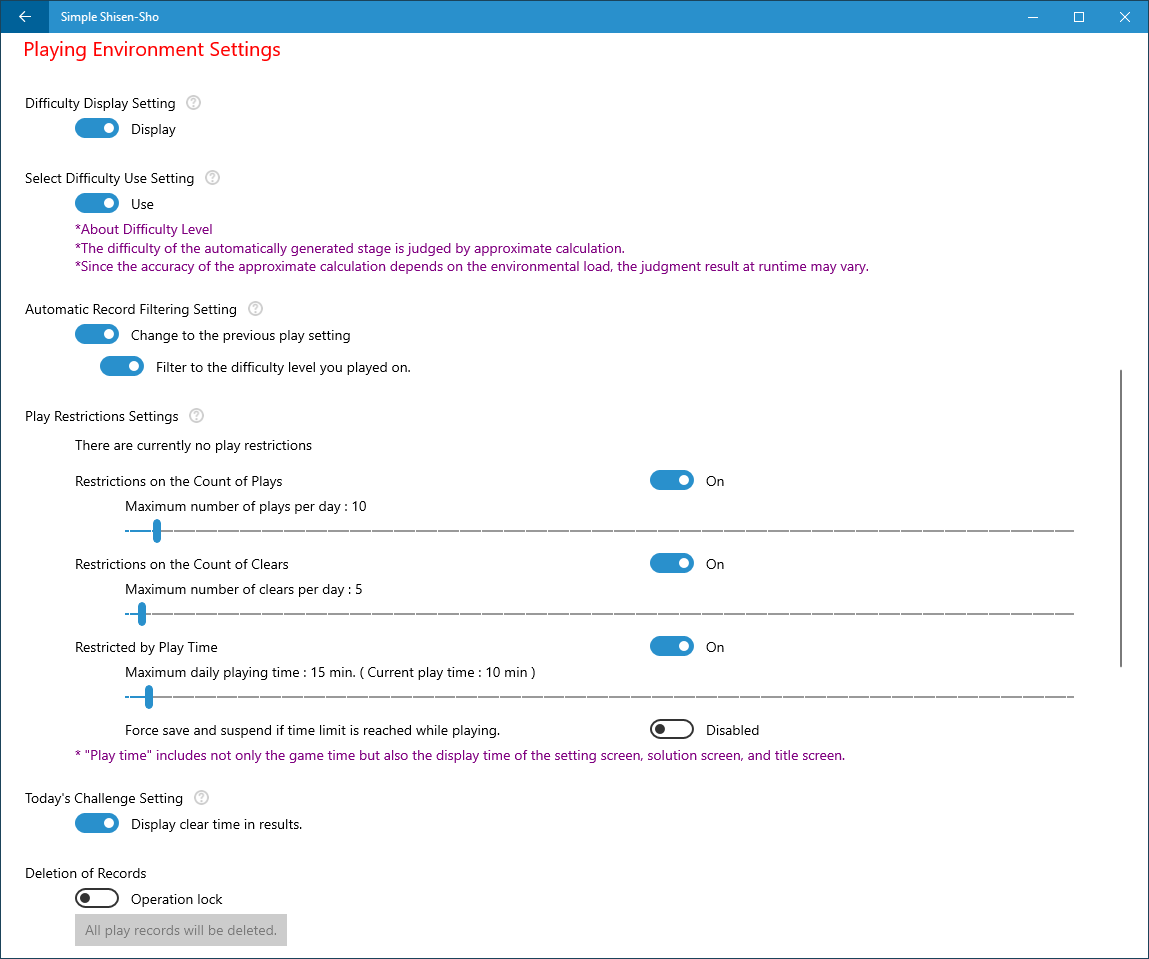The width and height of the screenshot is (1149, 959).
Task: Click 'Maximum number of clears per day : 5'
Action: tap(243, 589)
